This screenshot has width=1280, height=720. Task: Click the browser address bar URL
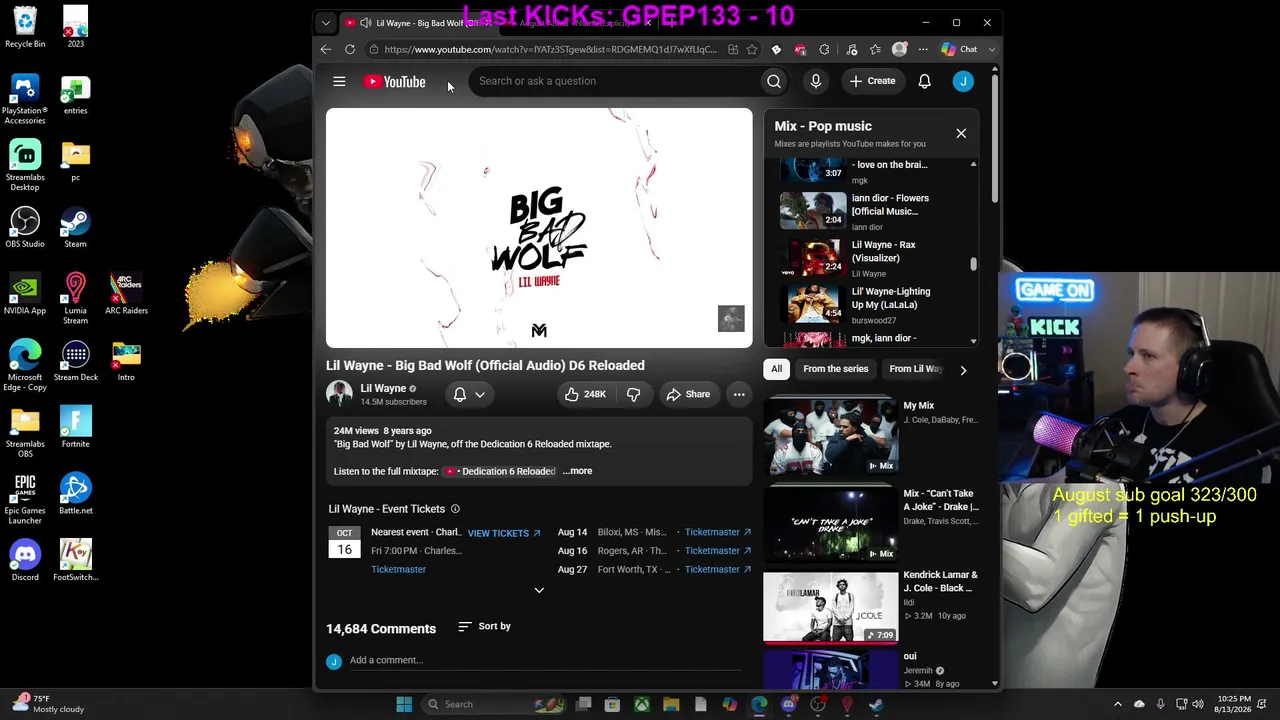point(550,49)
